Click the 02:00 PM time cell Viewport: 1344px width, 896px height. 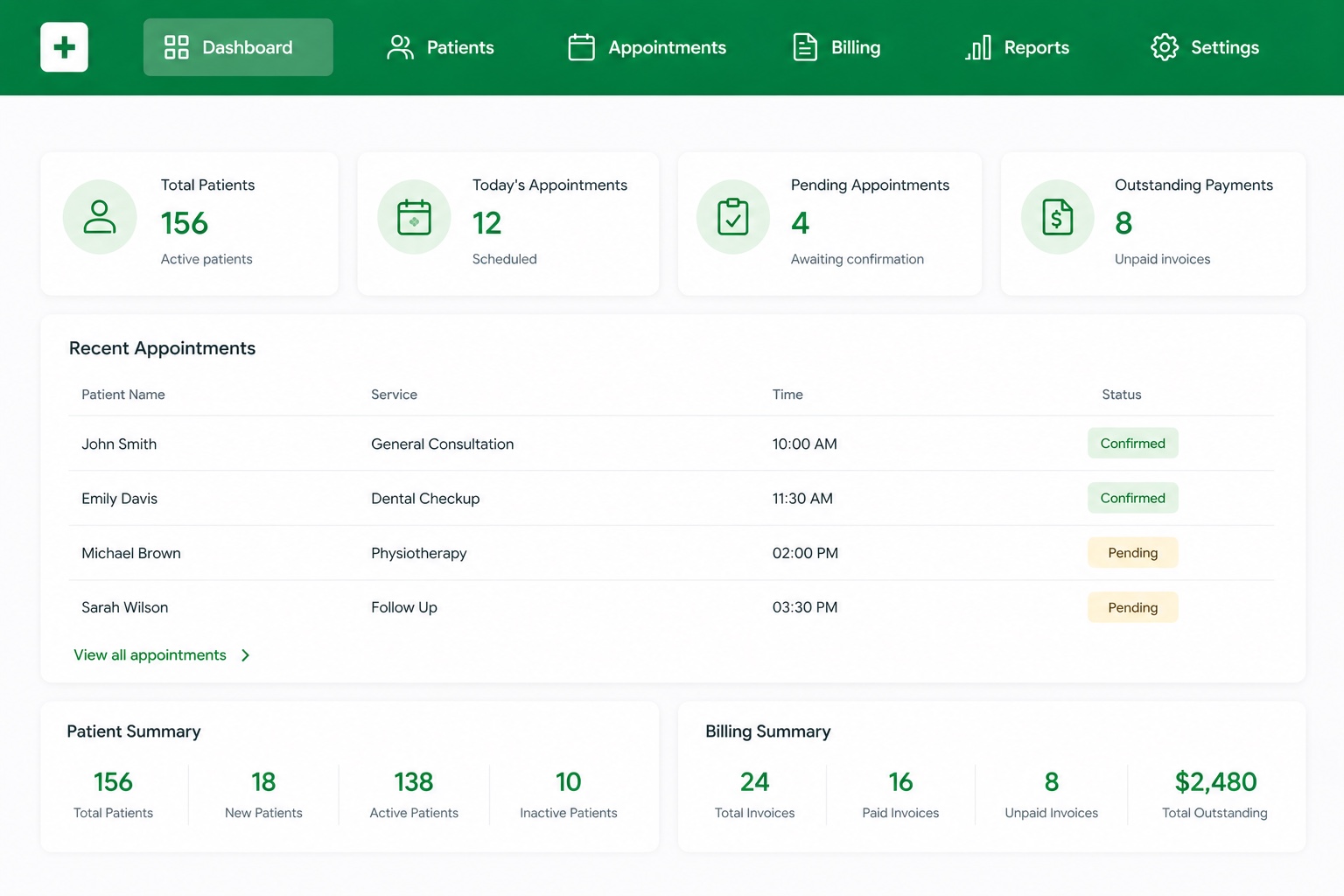coord(805,553)
